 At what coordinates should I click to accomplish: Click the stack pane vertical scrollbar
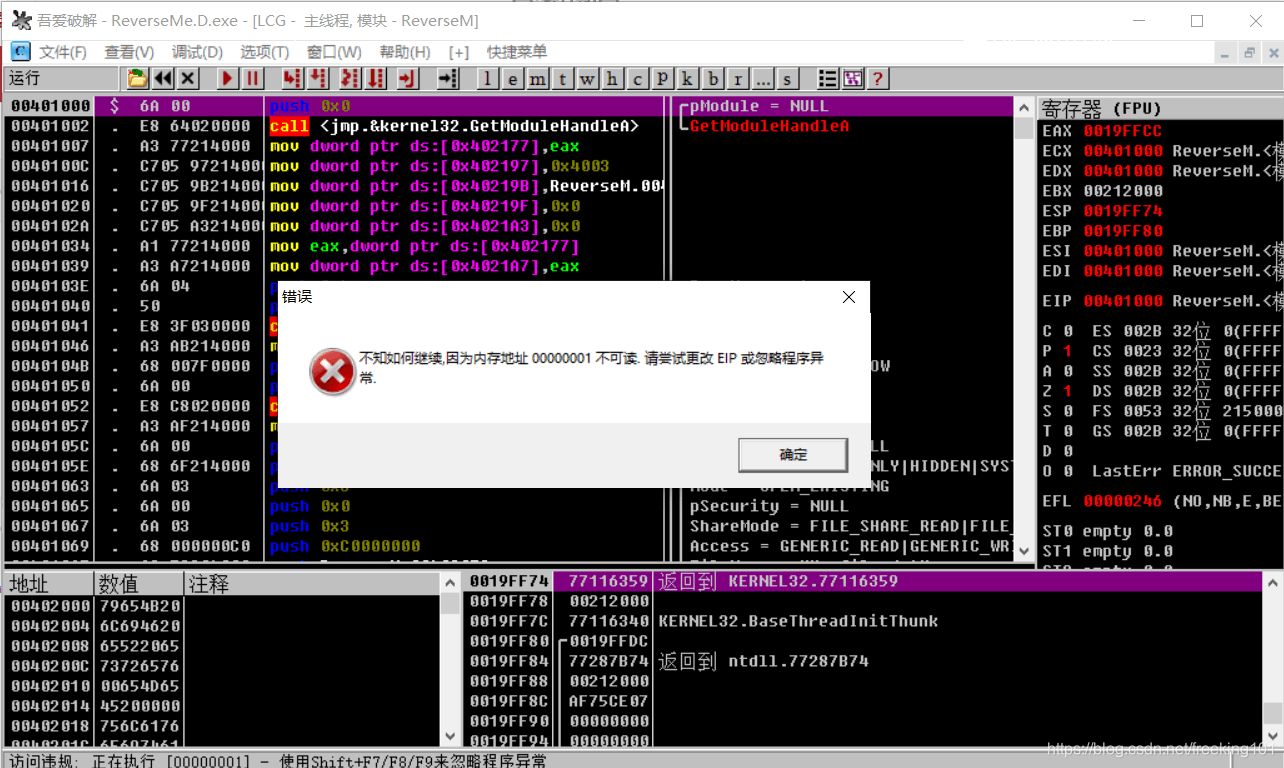click(x=1272, y=660)
